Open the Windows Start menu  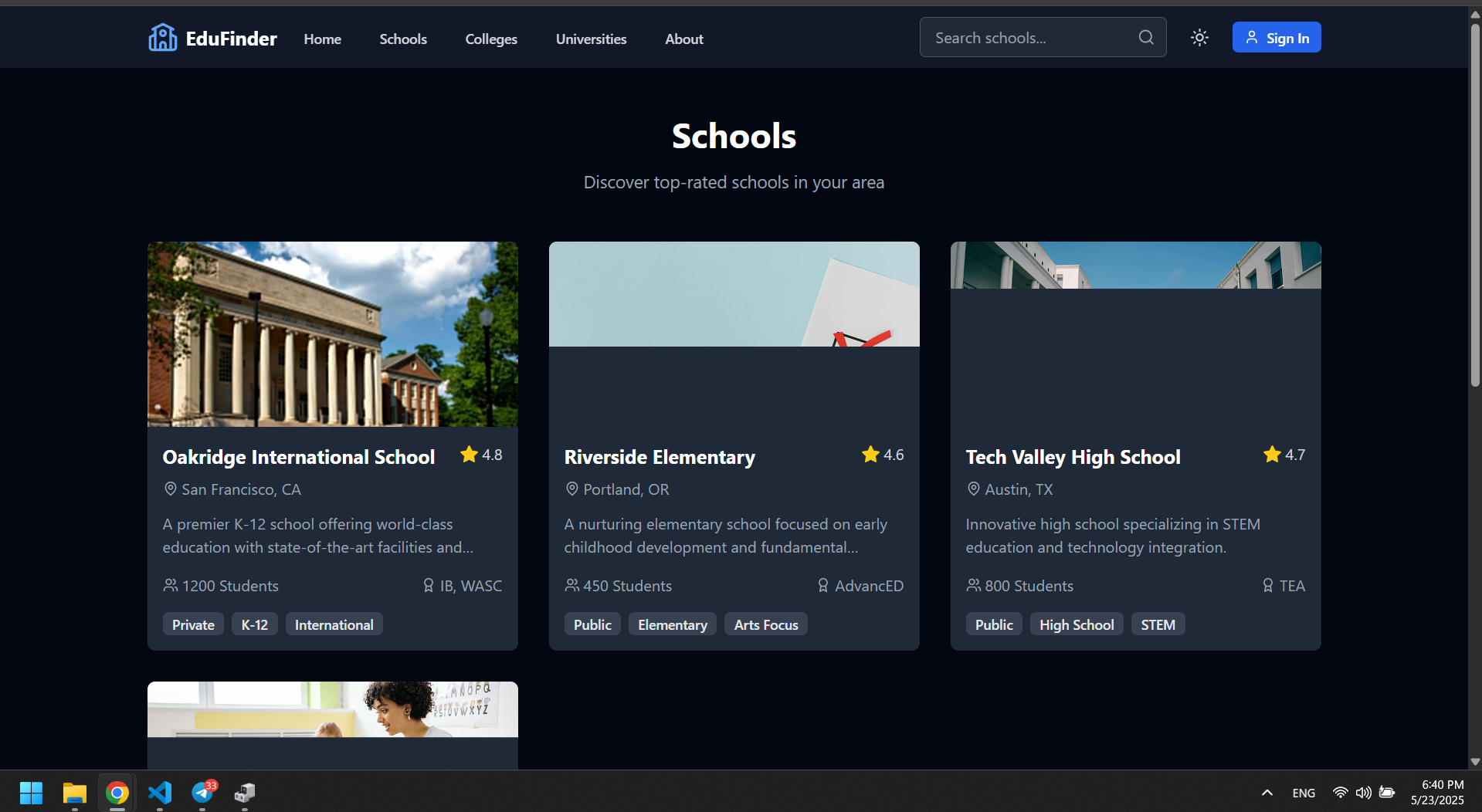tap(31, 792)
